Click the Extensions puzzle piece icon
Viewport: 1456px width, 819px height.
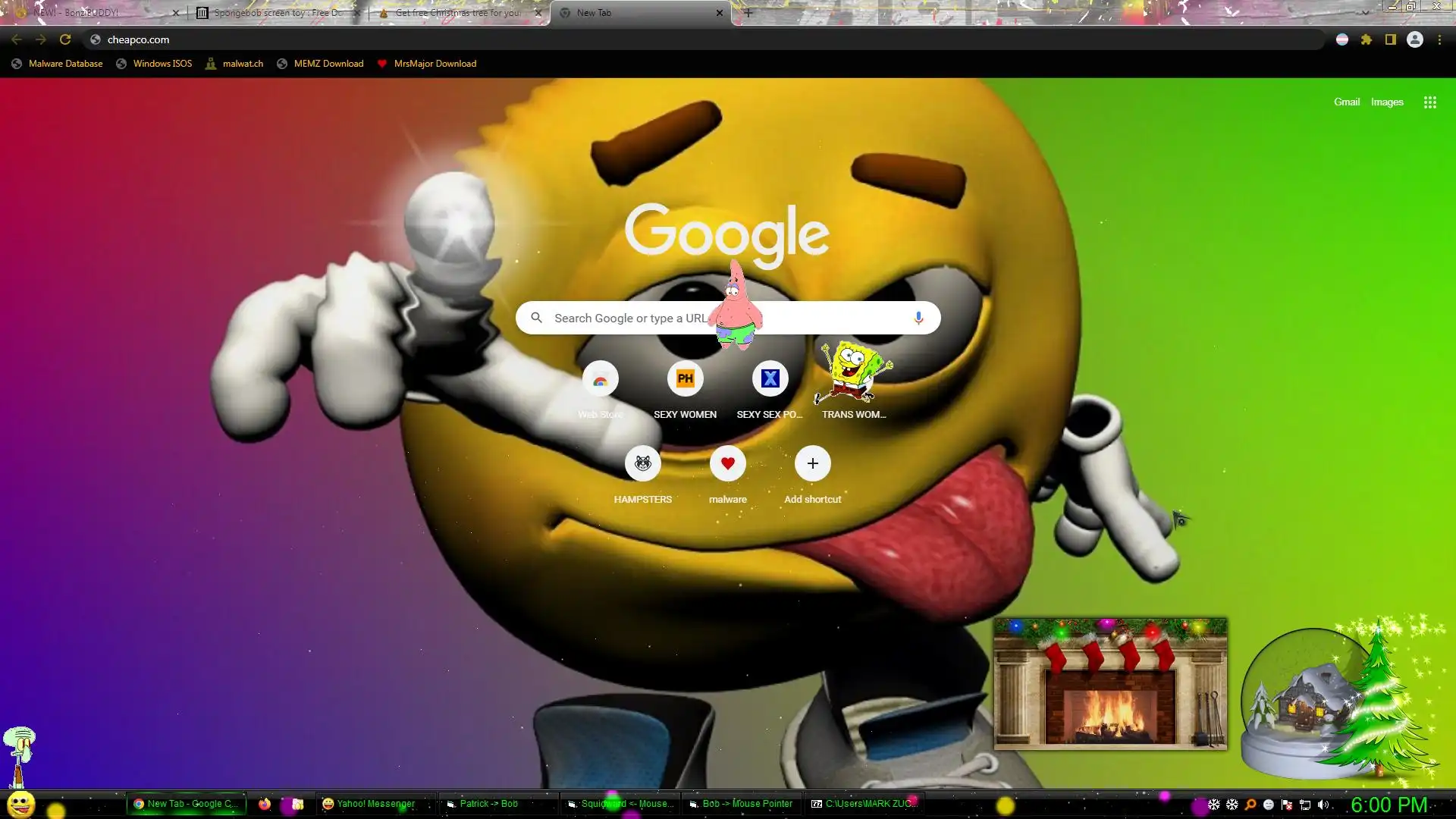(1366, 39)
